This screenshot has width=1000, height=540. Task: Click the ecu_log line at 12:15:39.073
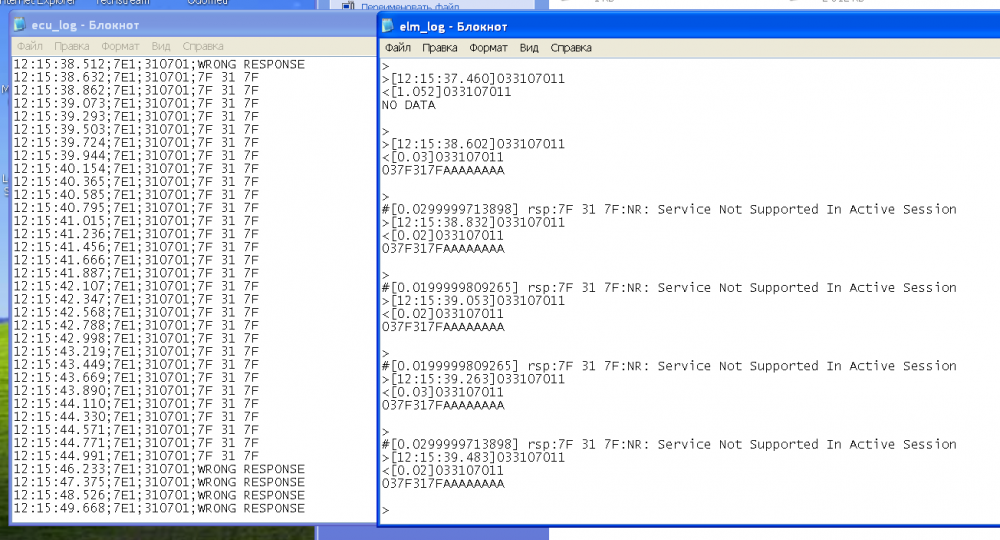coord(136,103)
